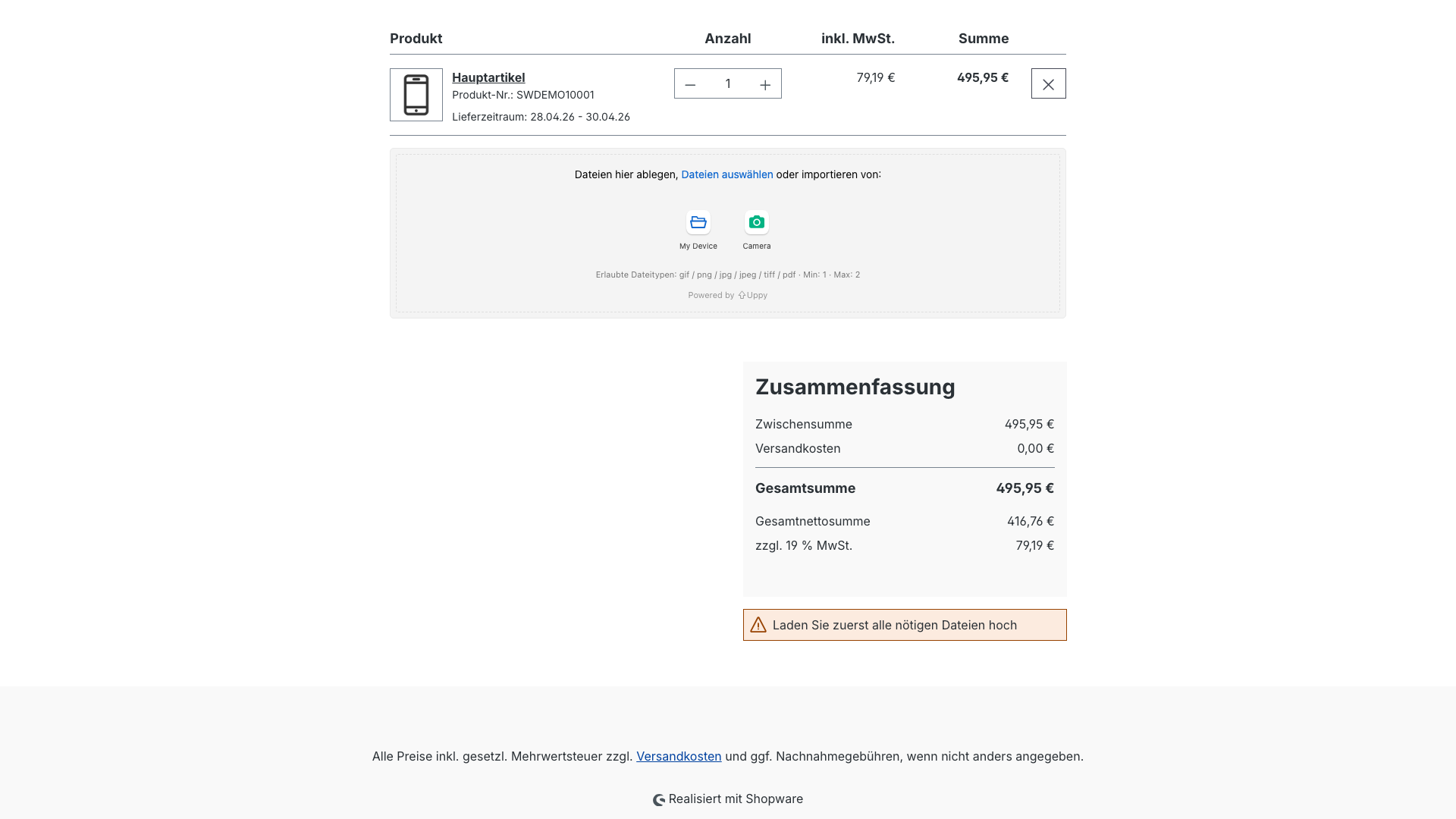
Task: Click the upload files warning message
Action: point(895,625)
